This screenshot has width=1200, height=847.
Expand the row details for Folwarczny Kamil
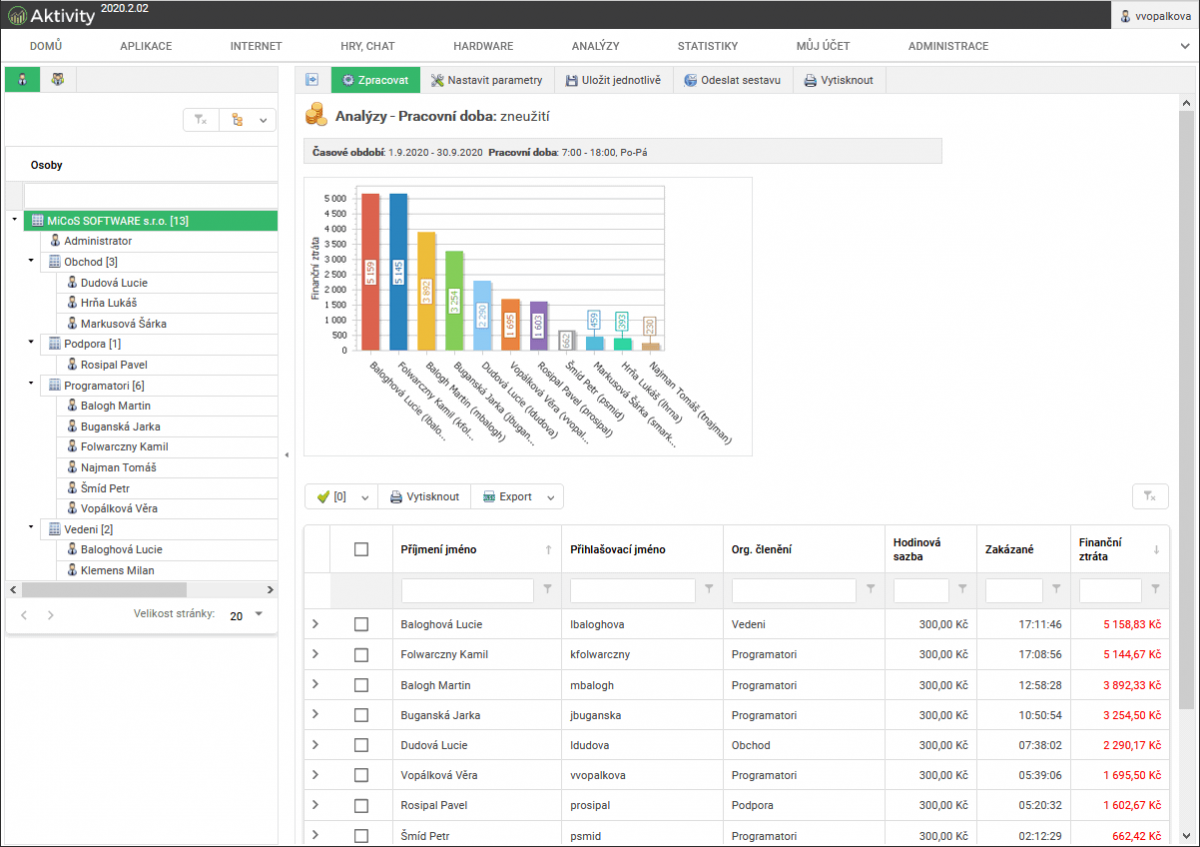pos(316,654)
